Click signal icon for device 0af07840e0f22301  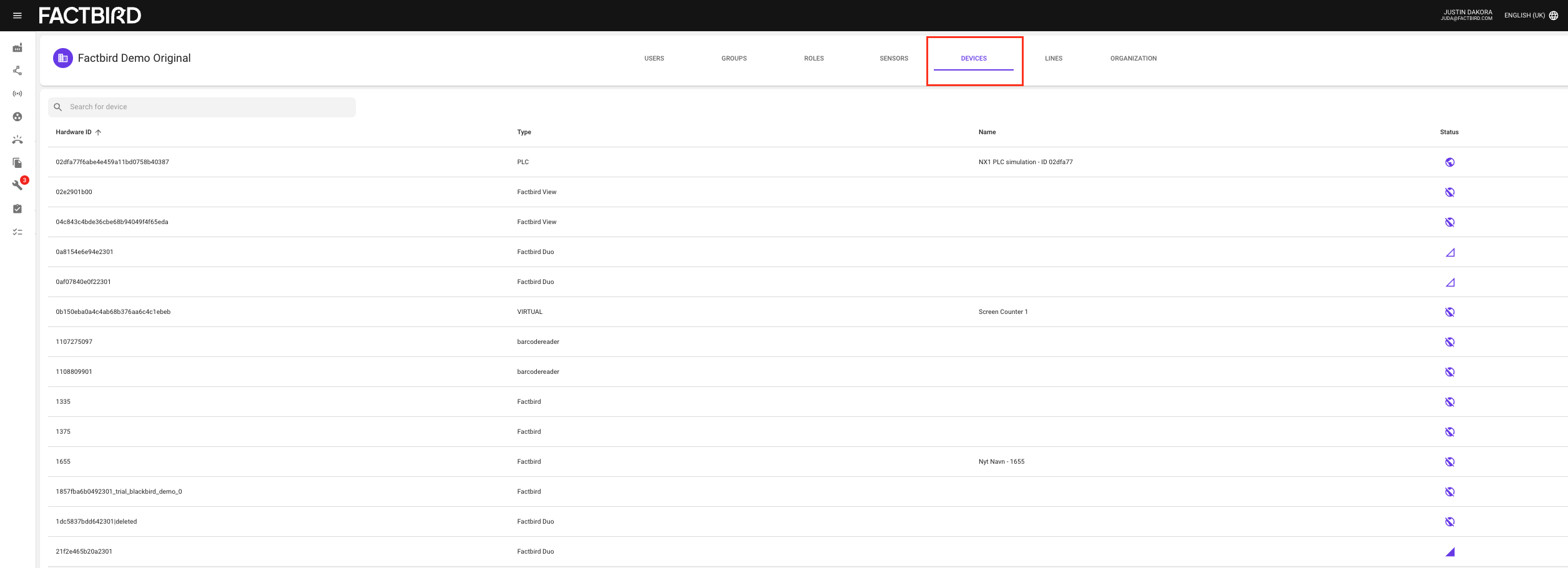click(1450, 282)
